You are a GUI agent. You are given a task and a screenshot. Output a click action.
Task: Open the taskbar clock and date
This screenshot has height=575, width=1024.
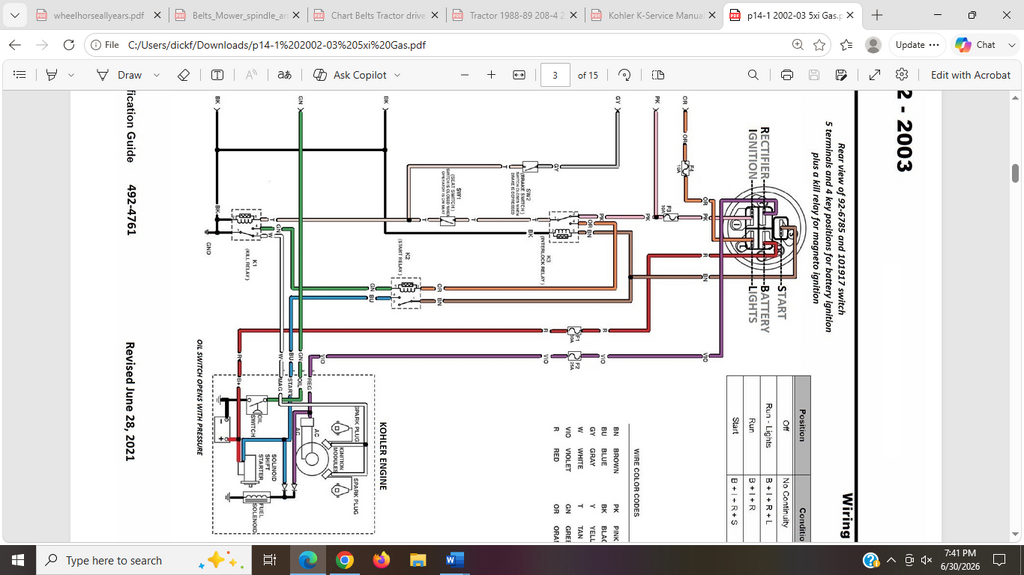[960, 560]
